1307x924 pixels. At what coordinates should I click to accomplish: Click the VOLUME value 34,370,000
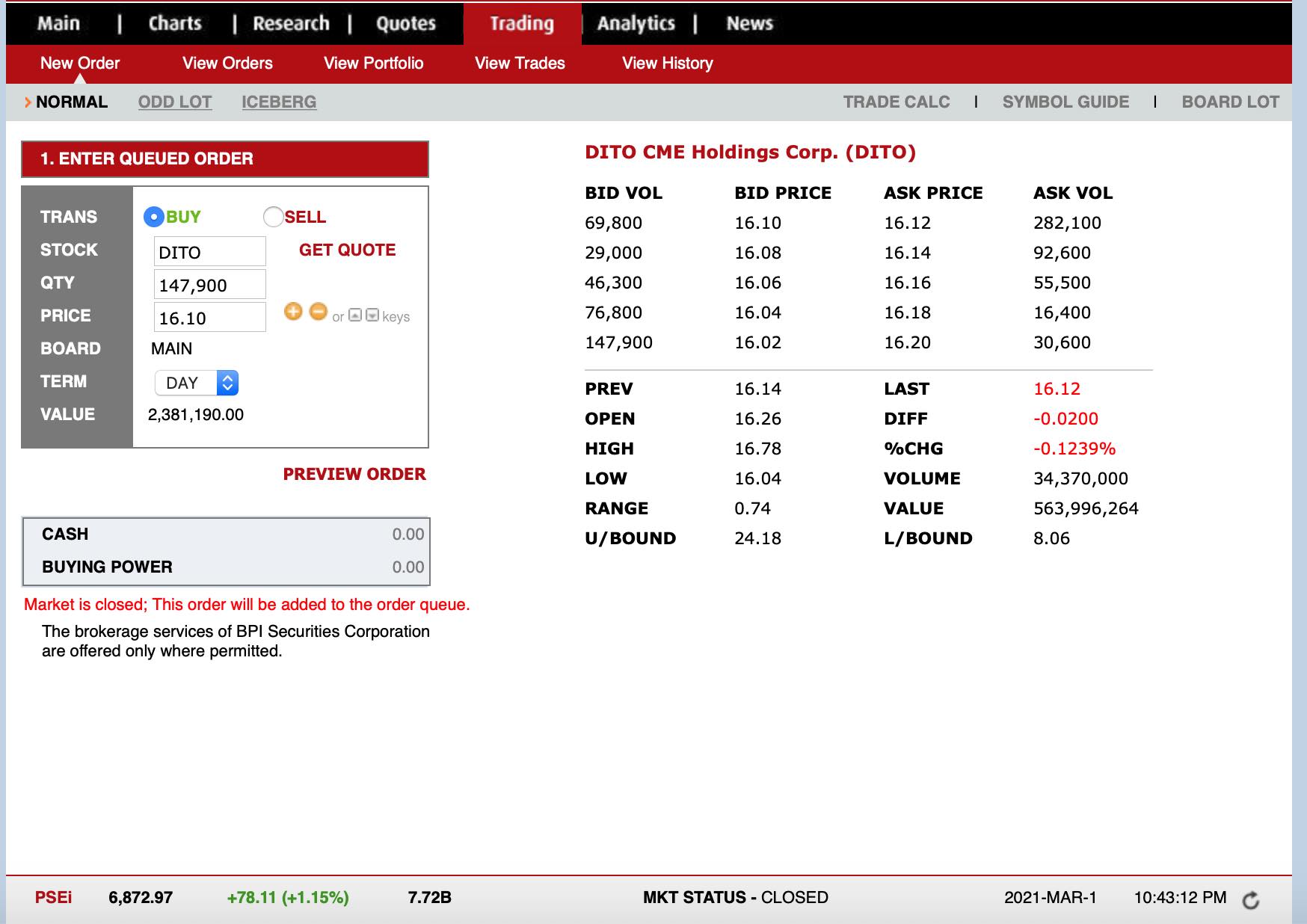click(1080, 478)
